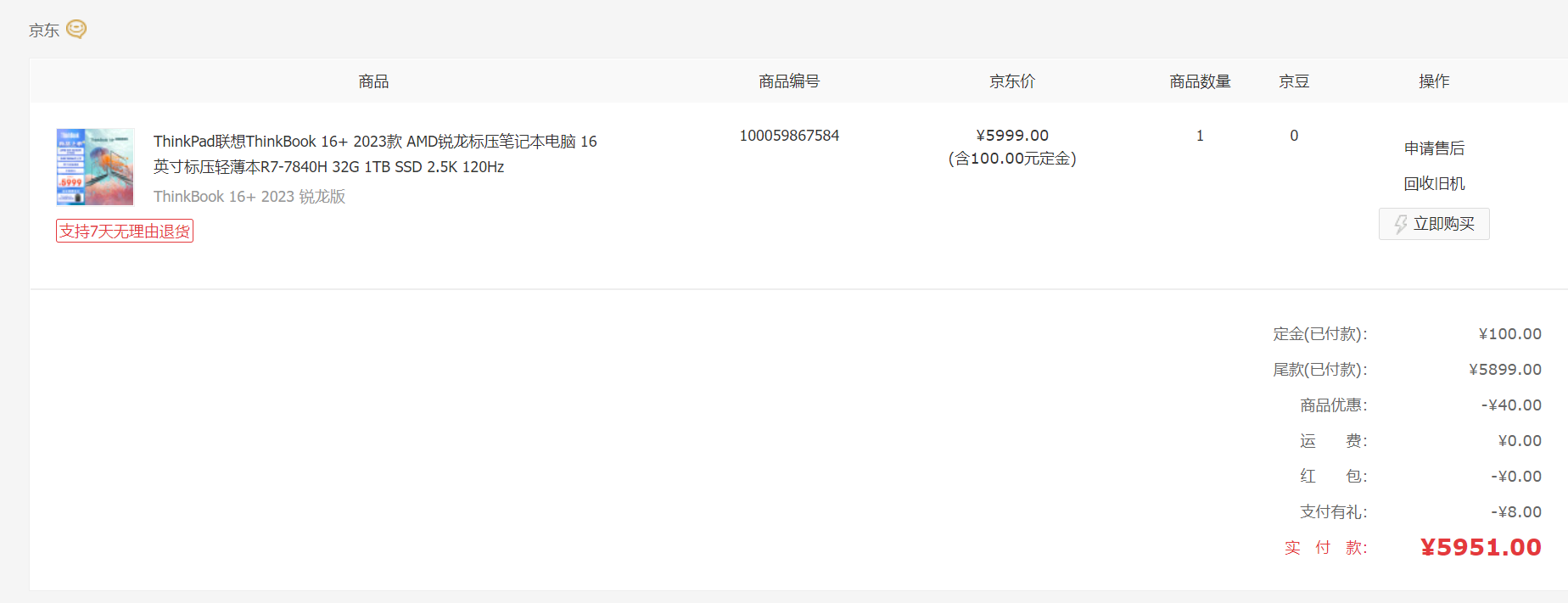Image resolution: width=1568 pixels, height=603 pixels.
Task: Click the 京东价 column header
Action: [1012, 81]
